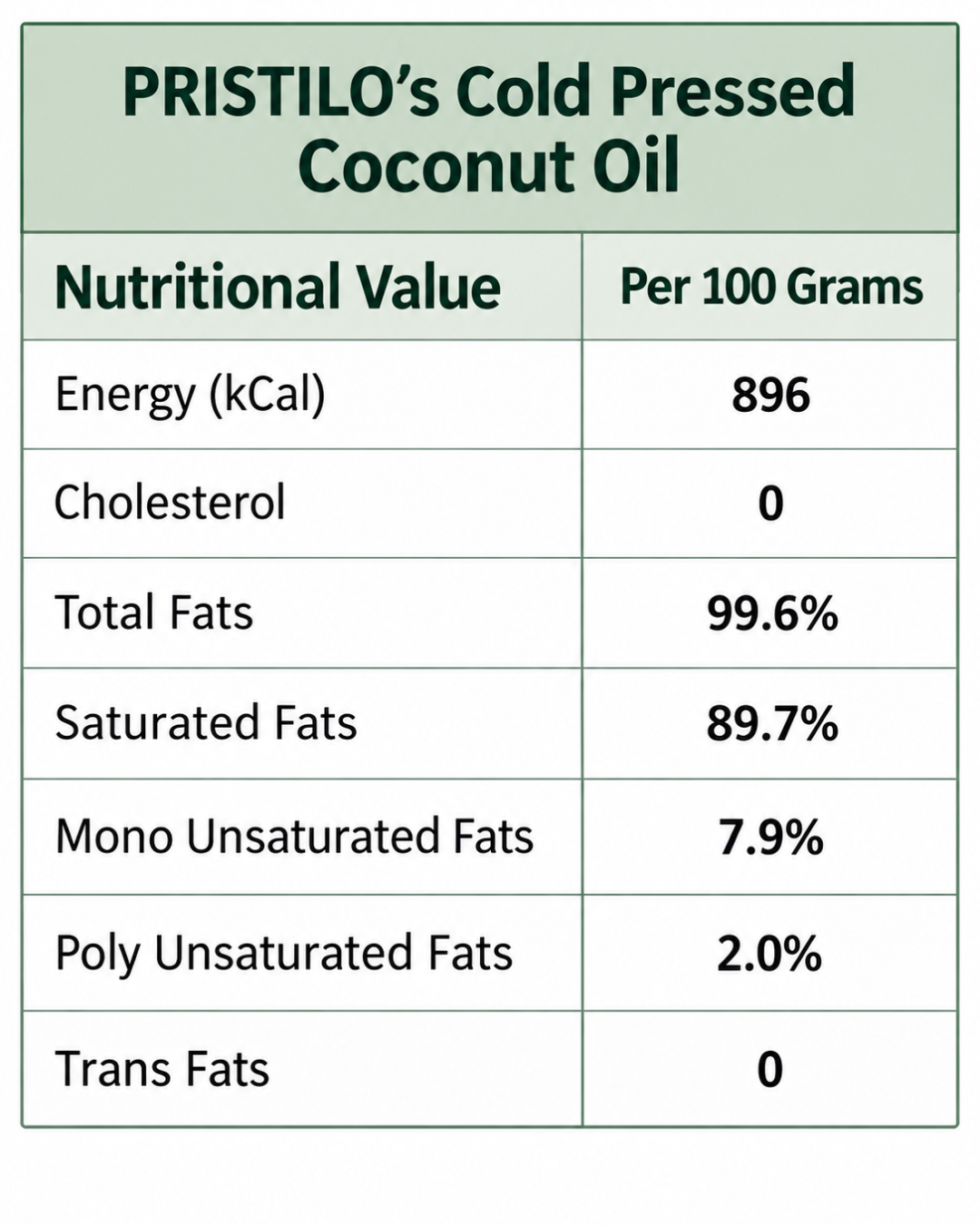This screenshot has width=980, height=1225.
Task: Click the Trans Fats value of 0
Action: pyautogui.click(x=769, y=1070)
